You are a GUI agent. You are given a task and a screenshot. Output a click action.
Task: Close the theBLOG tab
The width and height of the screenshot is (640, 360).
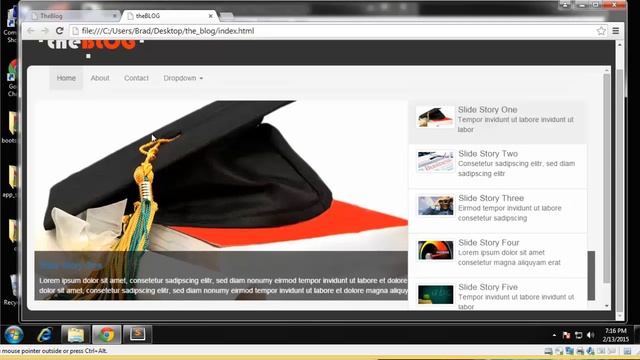[x=211, y=16]
